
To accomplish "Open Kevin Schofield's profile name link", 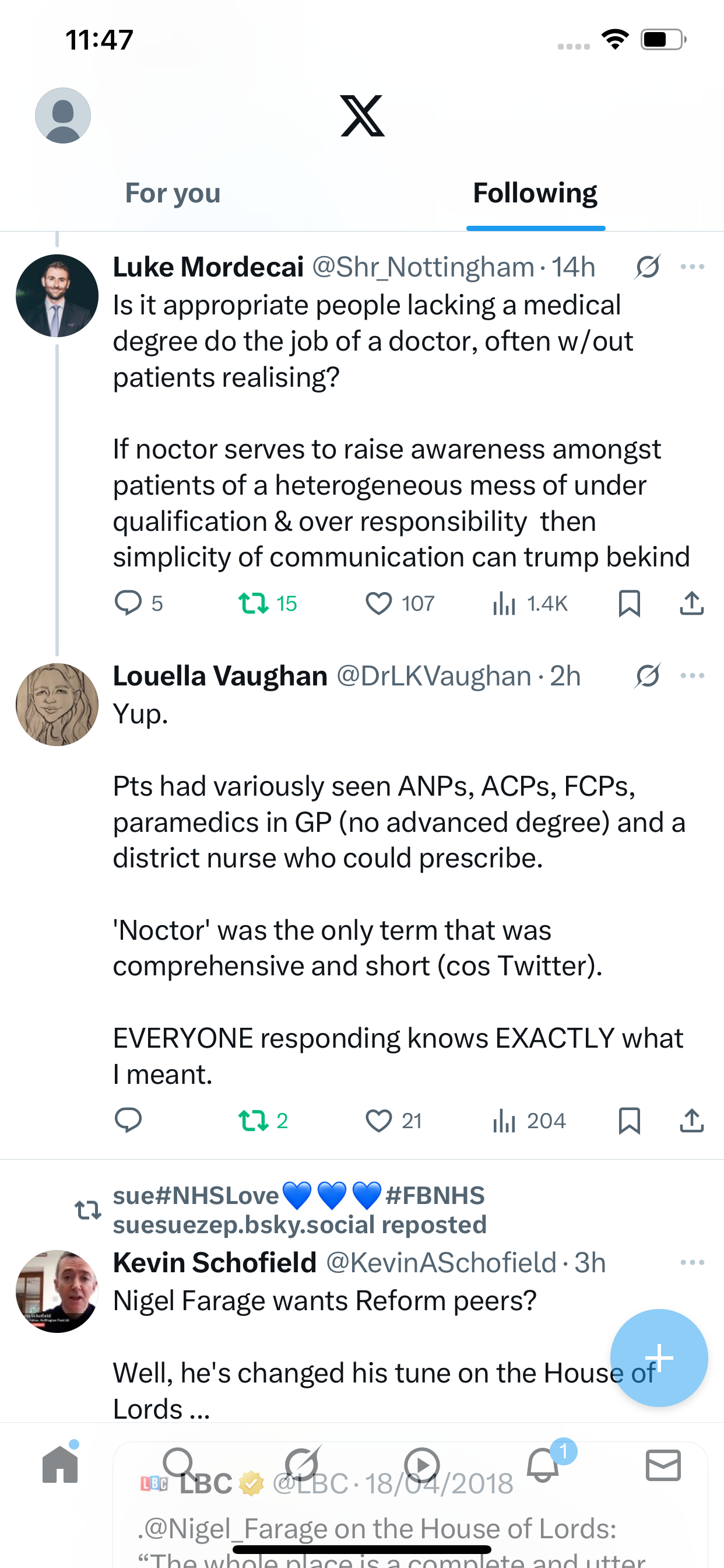I will pos(215,1263).
